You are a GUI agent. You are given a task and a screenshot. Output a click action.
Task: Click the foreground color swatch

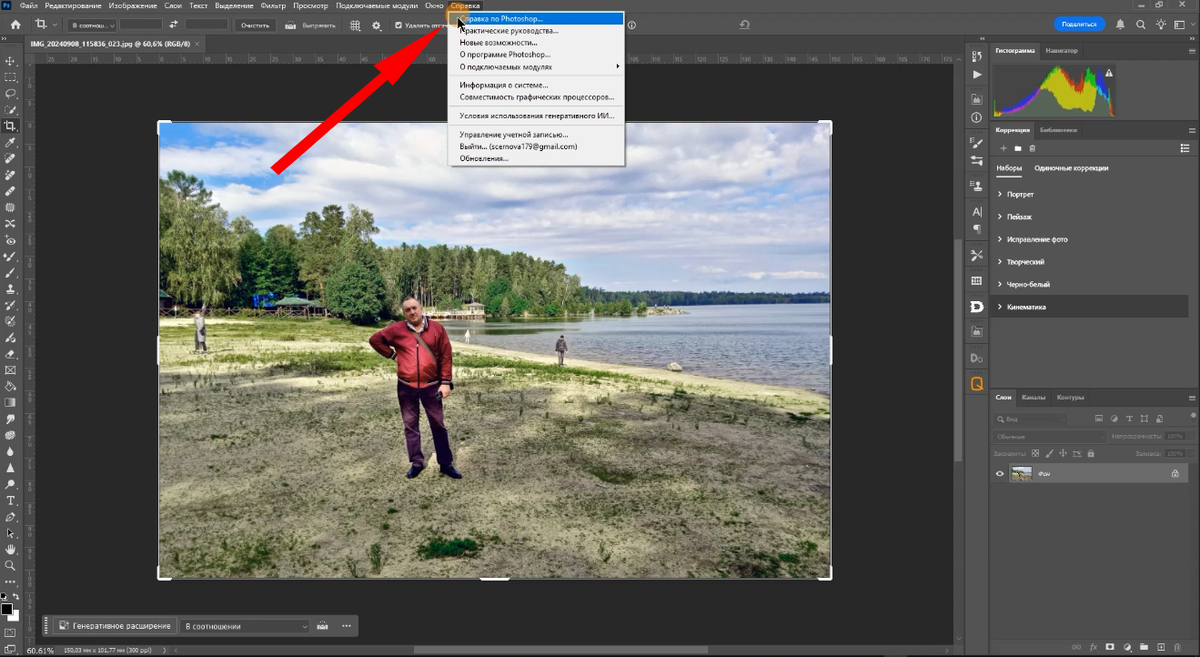tap(6, 609)
